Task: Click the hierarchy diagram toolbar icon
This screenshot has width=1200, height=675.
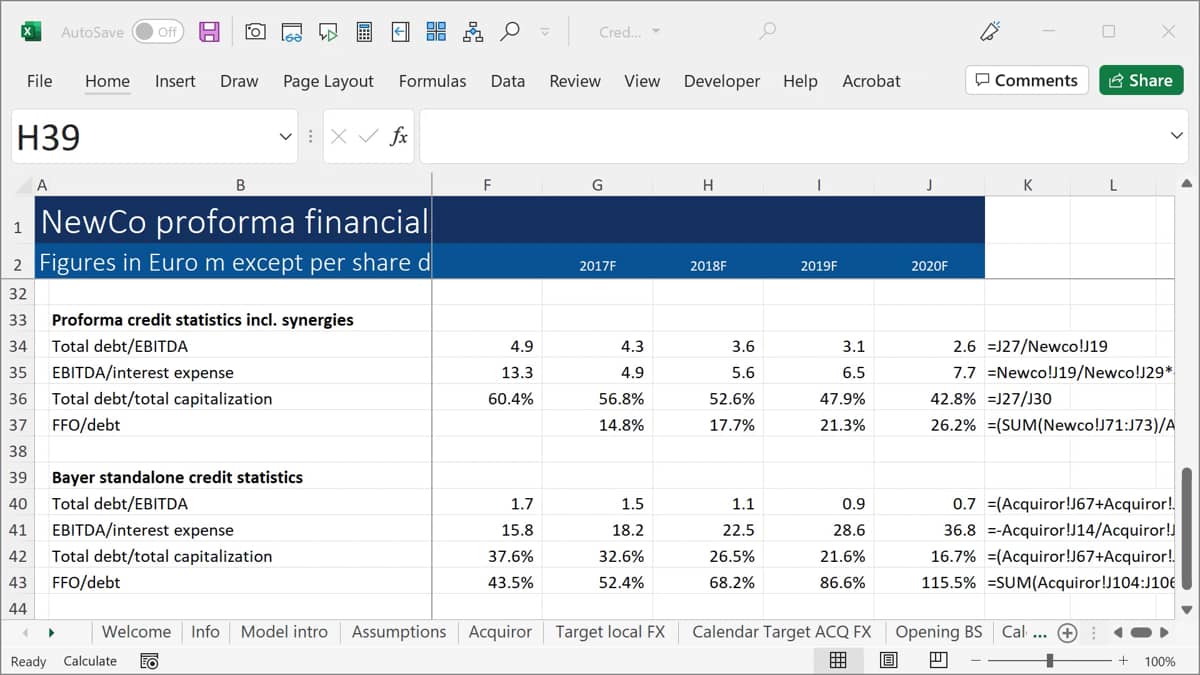Action: 473,32
